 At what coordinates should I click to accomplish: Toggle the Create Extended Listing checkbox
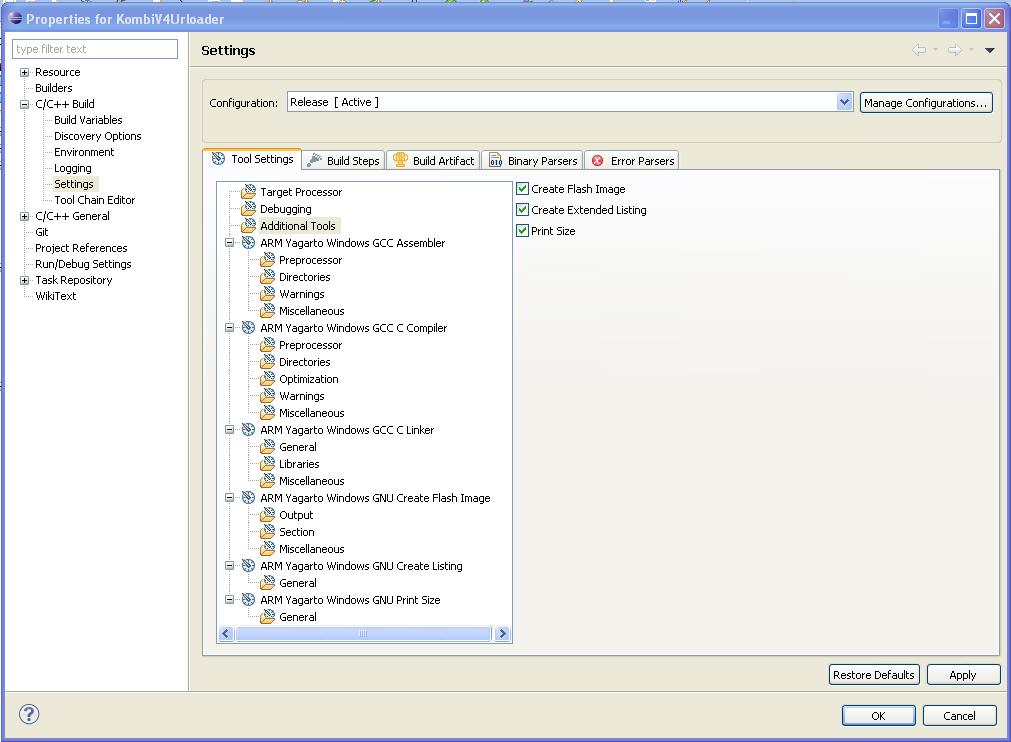point(522,210)
